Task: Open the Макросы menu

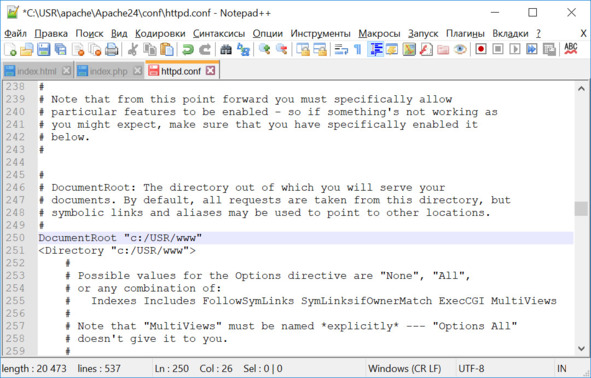Action: tap(379, 34)
